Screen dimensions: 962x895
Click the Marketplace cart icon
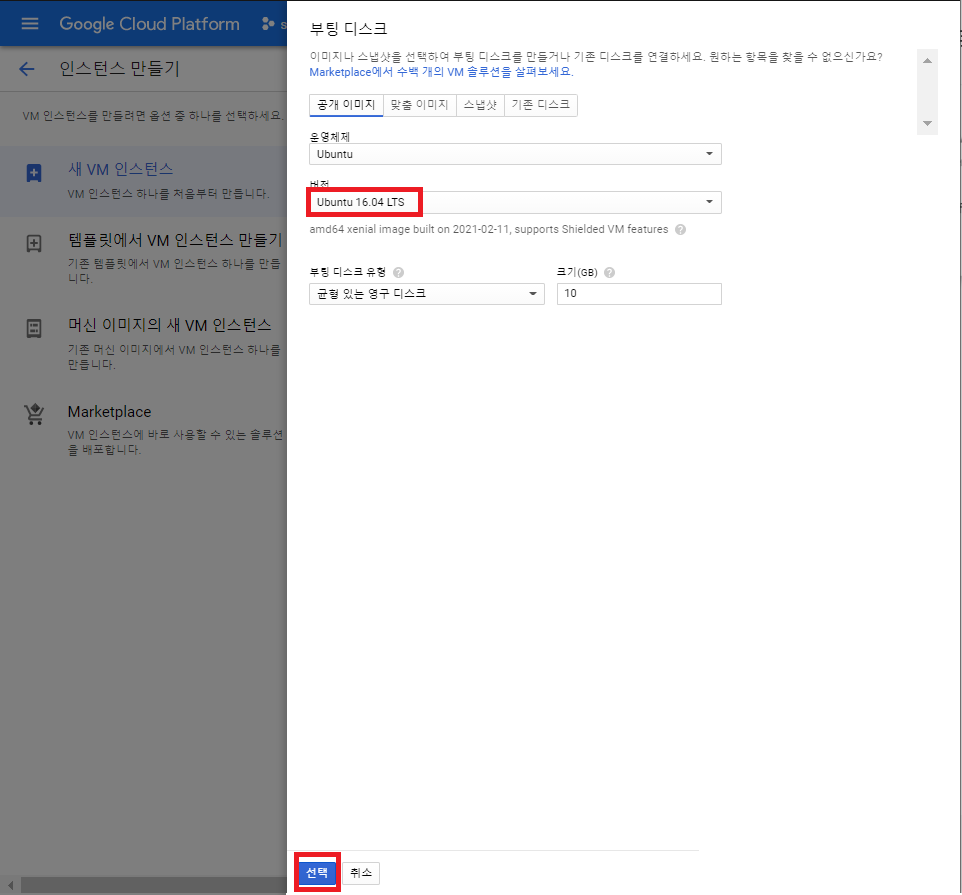(34, 415)
